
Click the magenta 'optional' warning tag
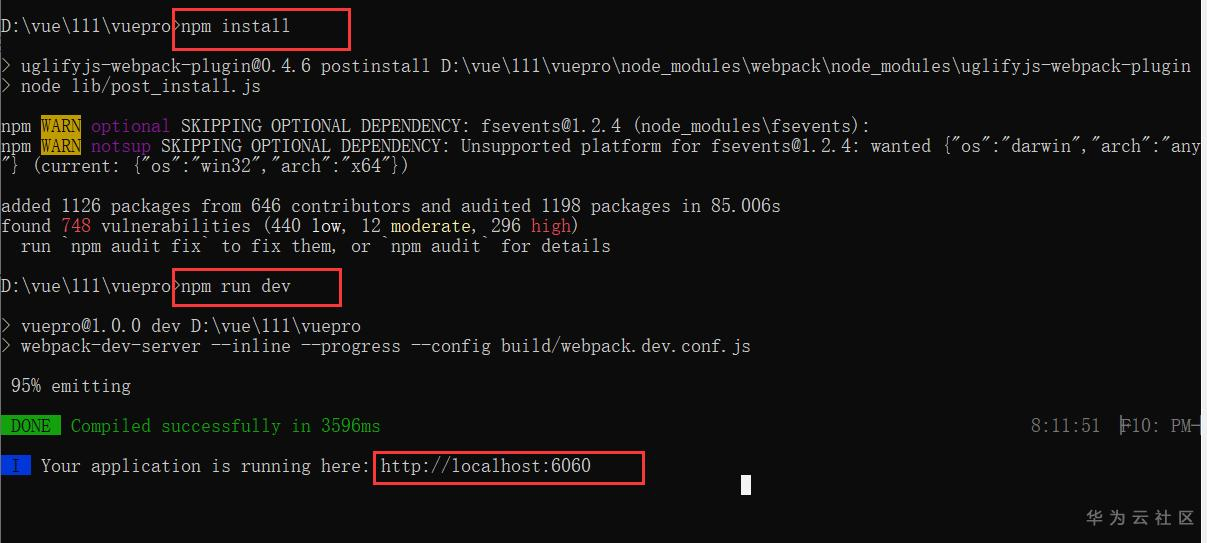tap(131, 126)
